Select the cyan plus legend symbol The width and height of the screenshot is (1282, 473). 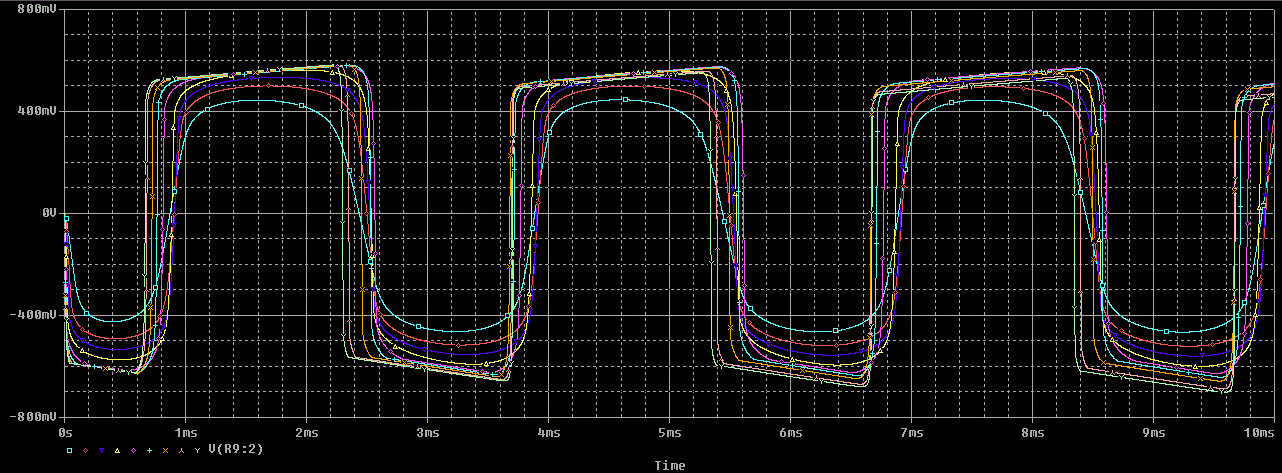pyautogui.click(x=150, y=450)
